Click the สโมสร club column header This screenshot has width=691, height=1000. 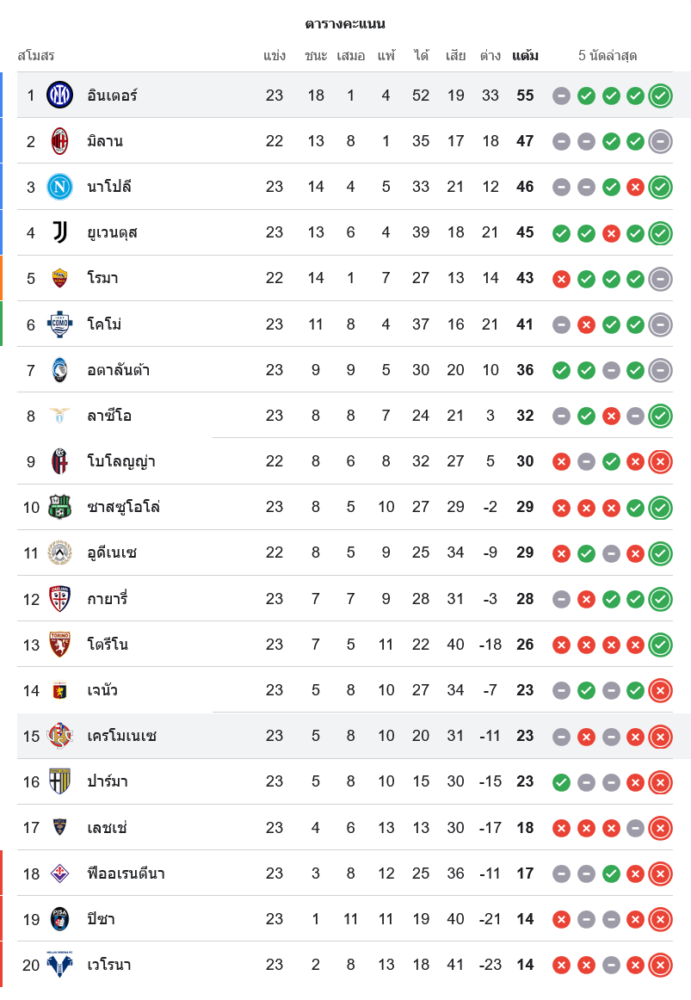click(x=36, y=56)
